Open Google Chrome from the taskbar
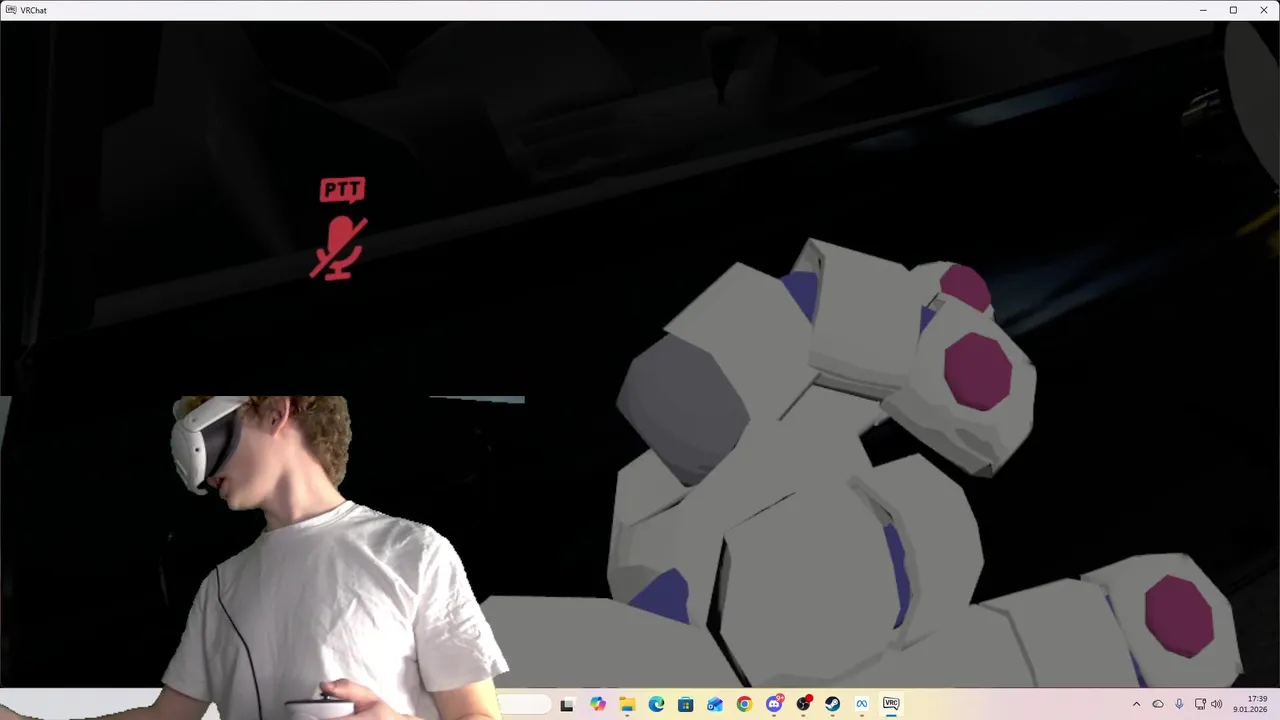 click(x=744, y=704)
